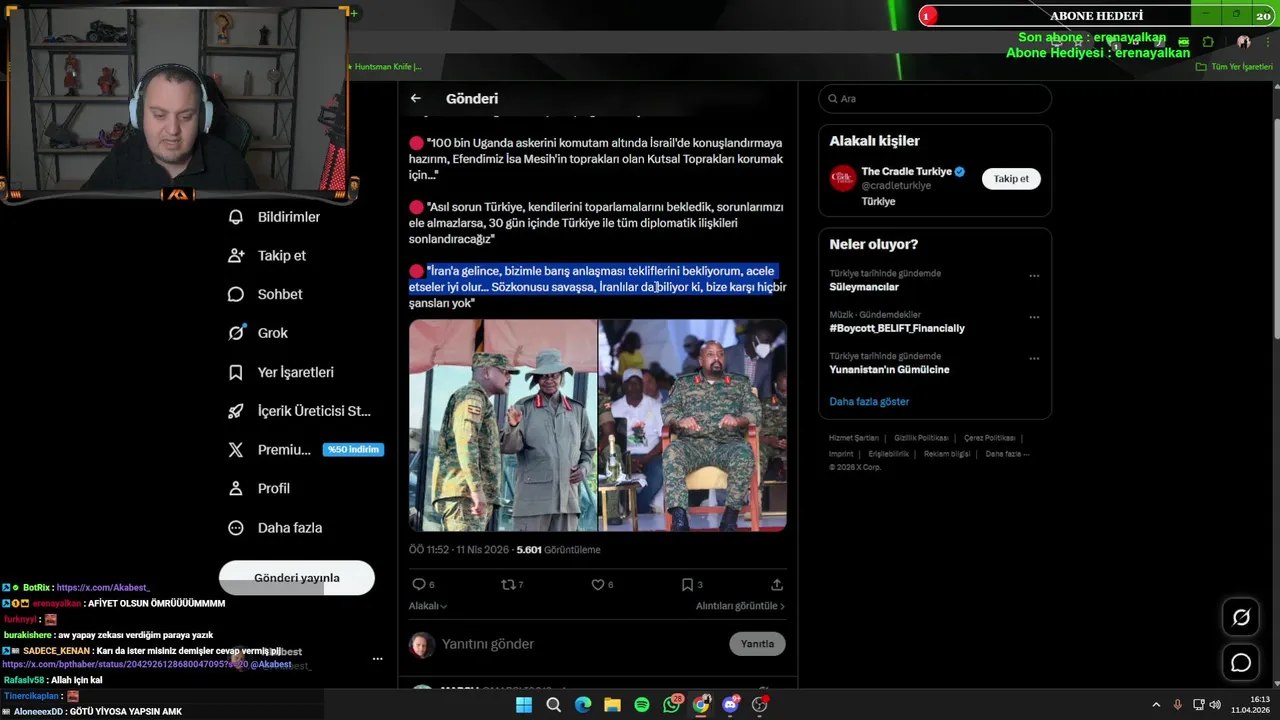Open the browser extensions puzzle icon
This screenshot has height=720, width=1280.
pos(1208,42)
